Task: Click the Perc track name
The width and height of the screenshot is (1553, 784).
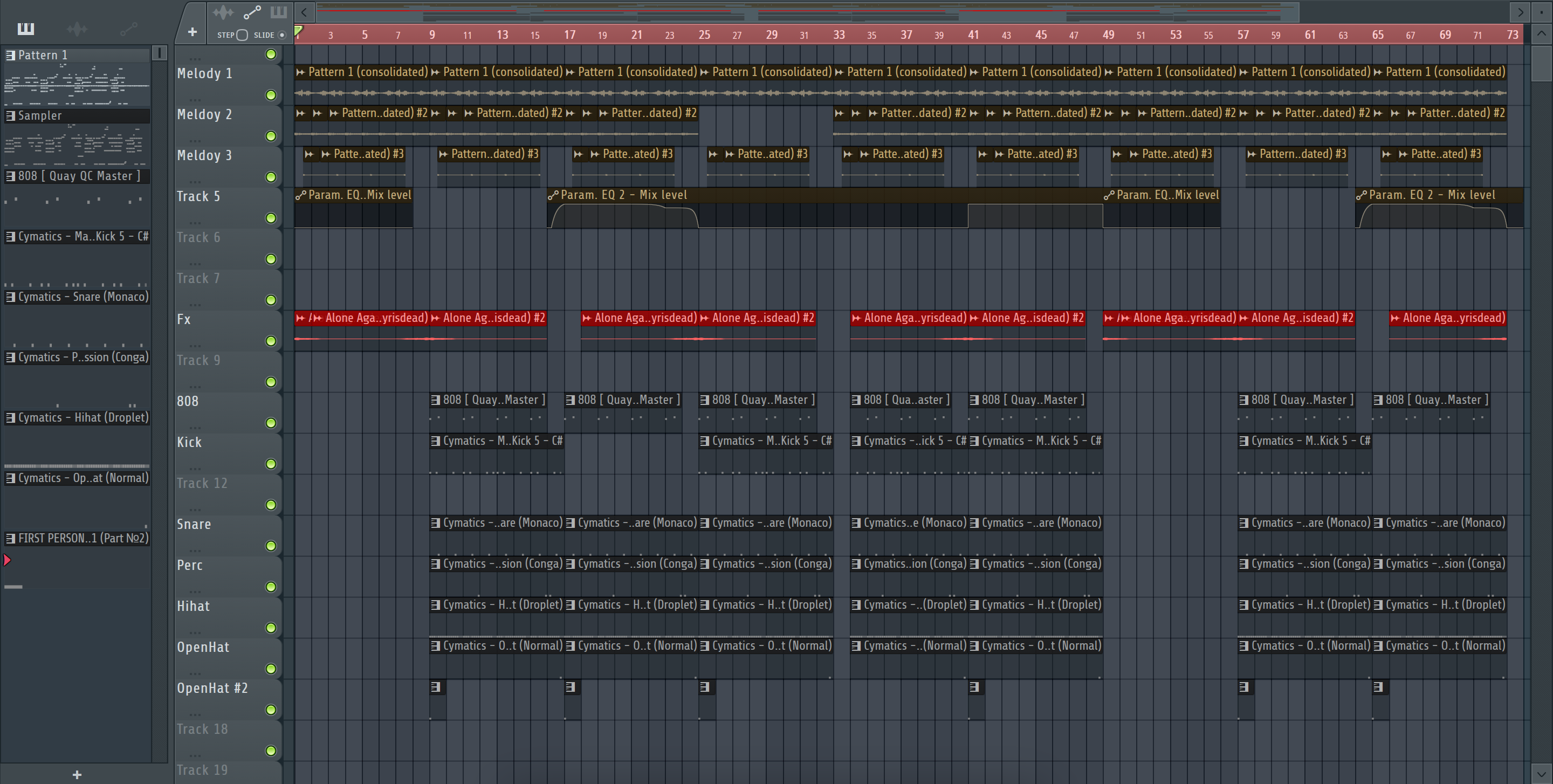Action: tap(189, 565)
